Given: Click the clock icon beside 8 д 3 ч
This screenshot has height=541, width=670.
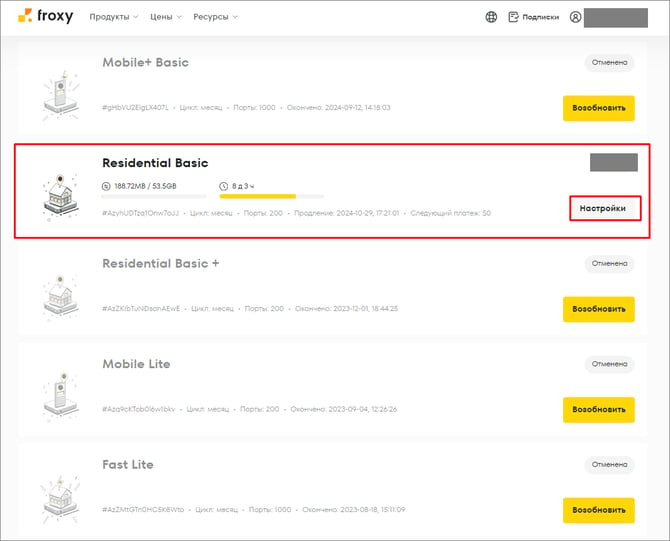Looking at the screenshot, I should (x=223, y=186).
